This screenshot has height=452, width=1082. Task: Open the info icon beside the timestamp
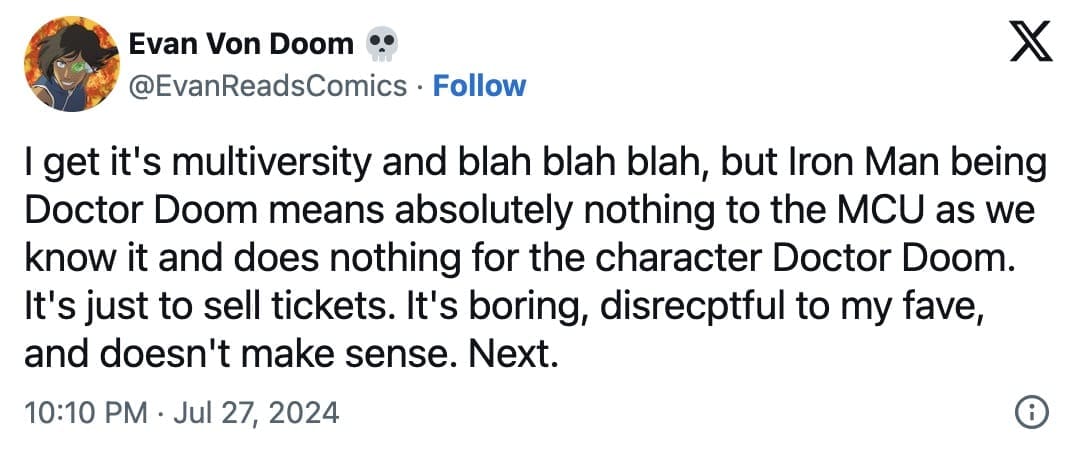pyautogui.click(x=1031, y=411)
